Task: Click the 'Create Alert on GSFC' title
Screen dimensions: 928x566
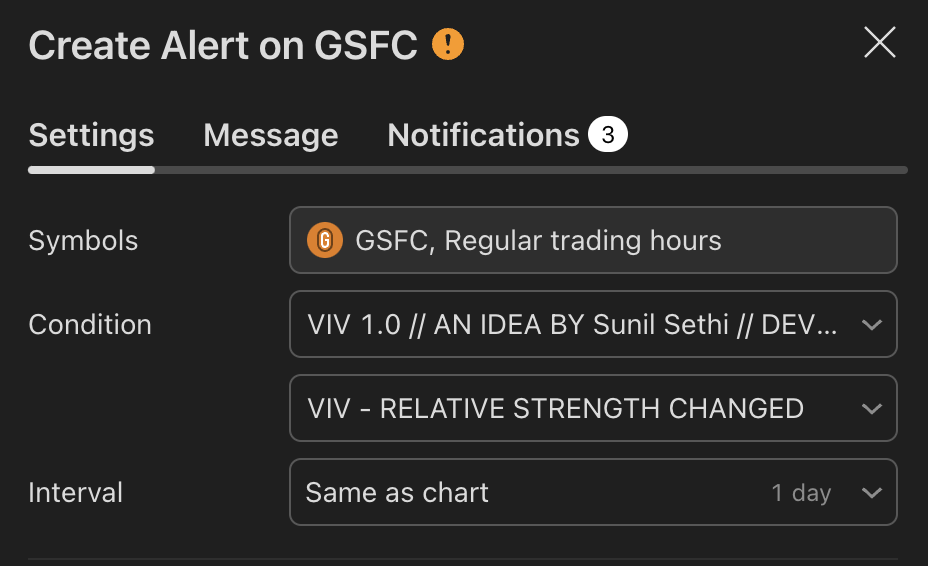Action: 222,45
